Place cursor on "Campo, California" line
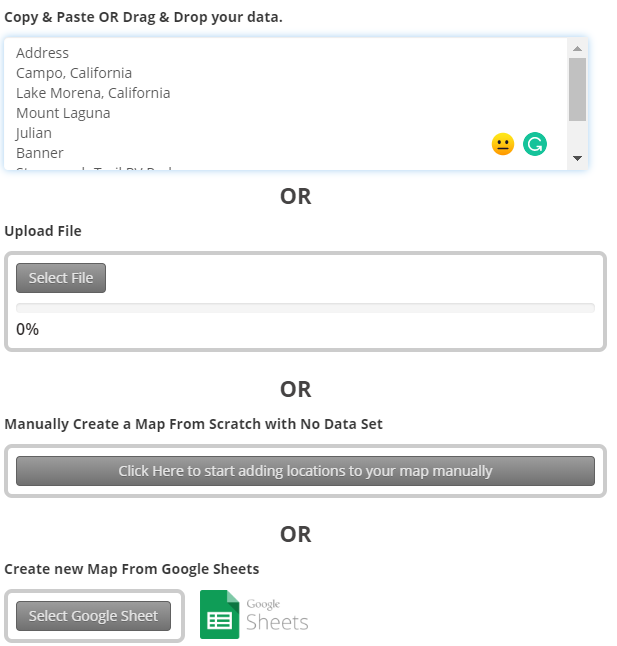 coord(74,73)
